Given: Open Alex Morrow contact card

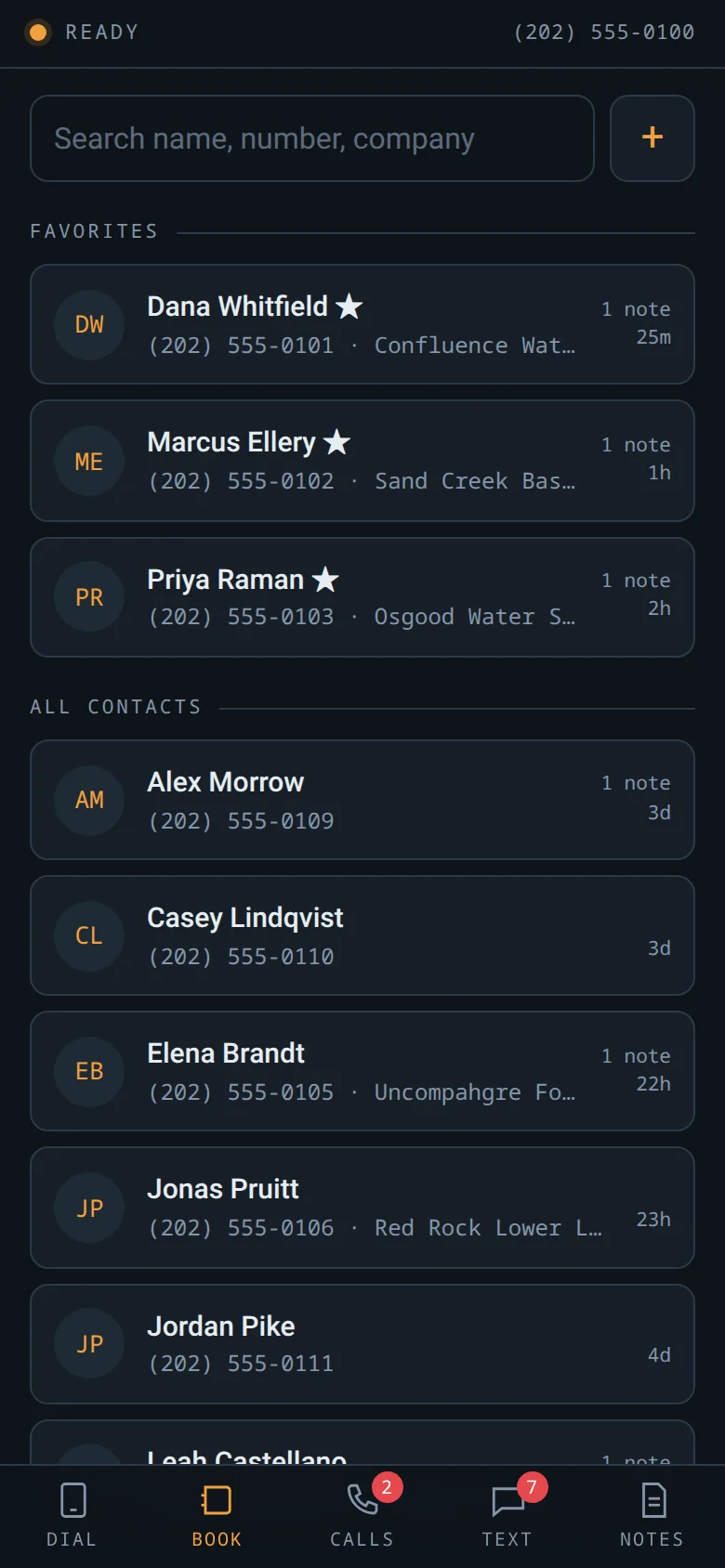Looking at the screenshot, I should coord(362,800).
